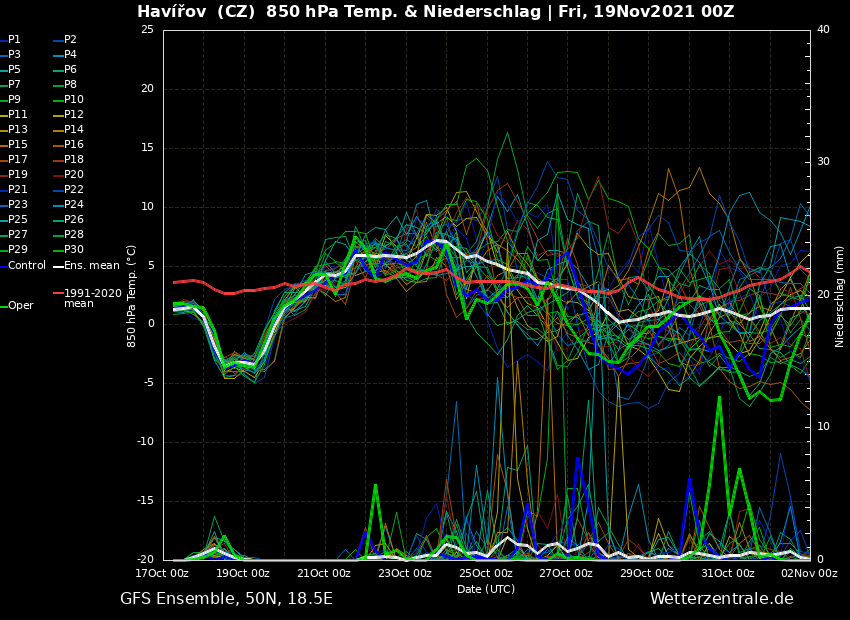
Task: Select the Oper legend entry
Action: [20, 306]
